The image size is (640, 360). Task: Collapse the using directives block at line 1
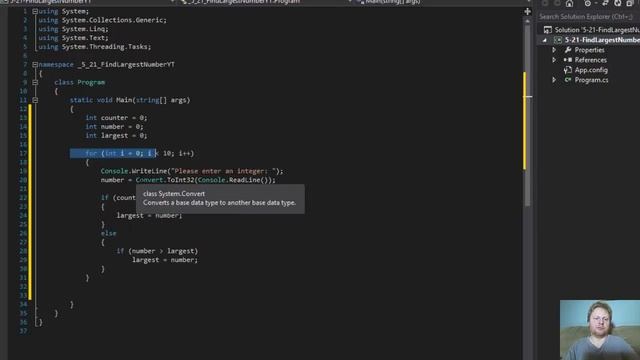coord(35,11)
